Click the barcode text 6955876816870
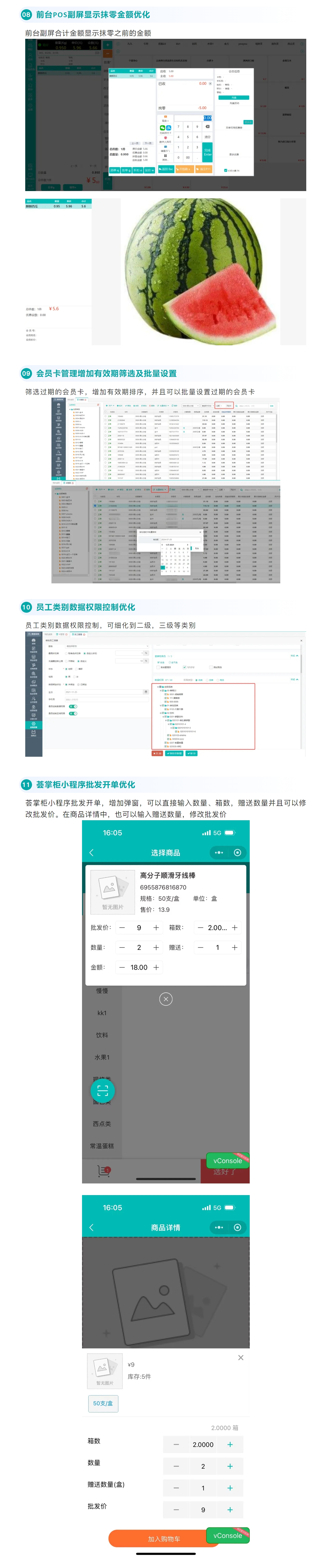323x1568 pixels. click(x=163, y=887)
